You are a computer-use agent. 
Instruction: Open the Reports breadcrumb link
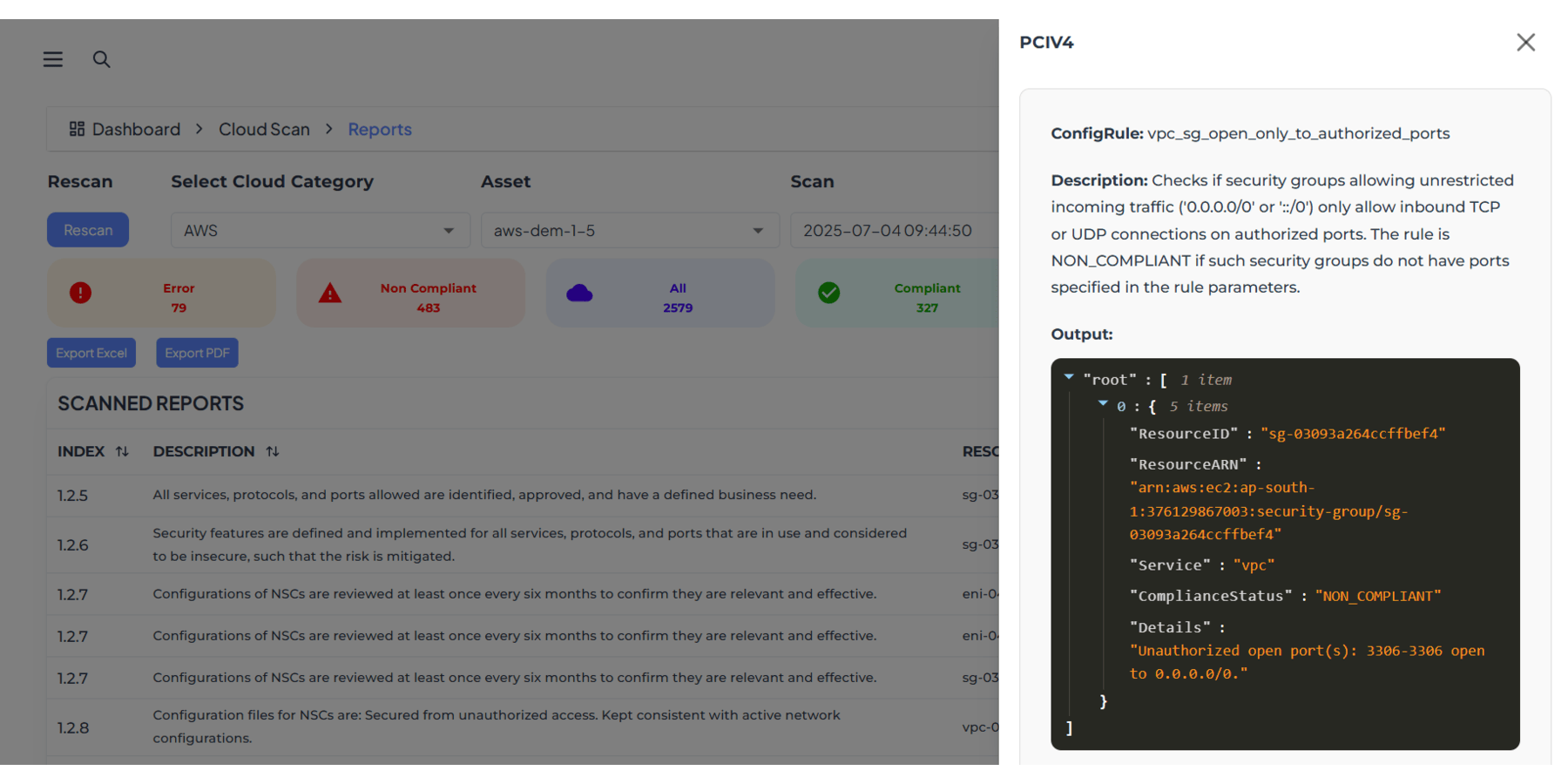tap(380, 129)
